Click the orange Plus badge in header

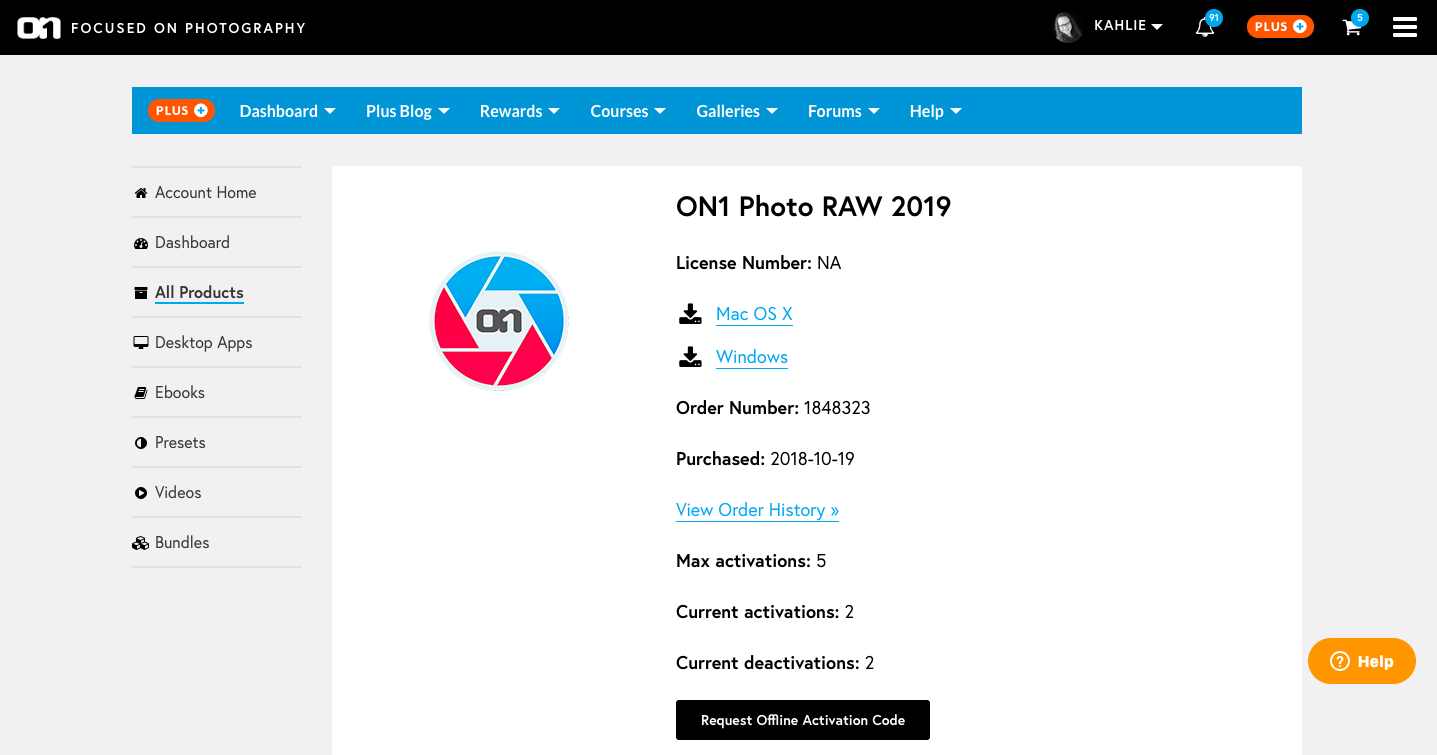[1280, 27]
